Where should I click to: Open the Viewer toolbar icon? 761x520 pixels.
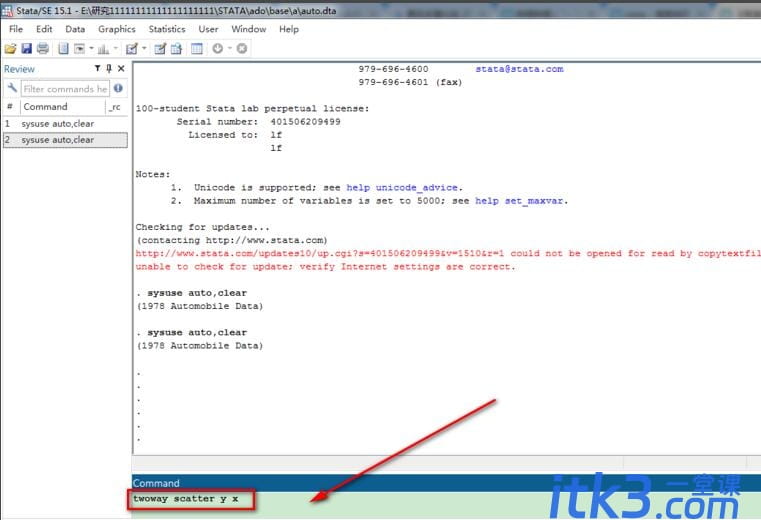coord(79,49)
